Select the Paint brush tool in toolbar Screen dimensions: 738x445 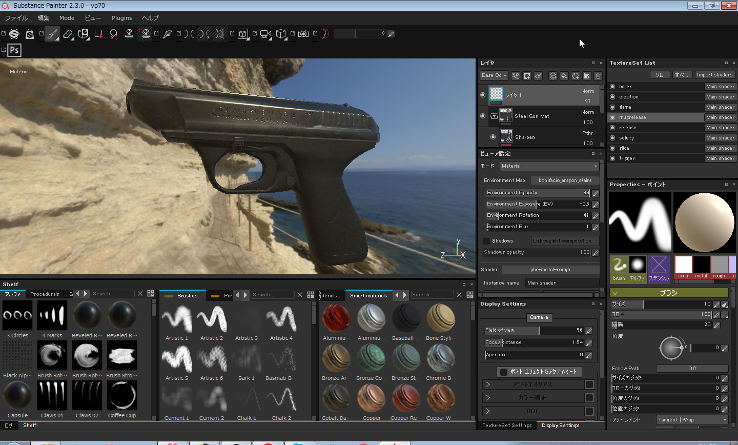point(52,34)
